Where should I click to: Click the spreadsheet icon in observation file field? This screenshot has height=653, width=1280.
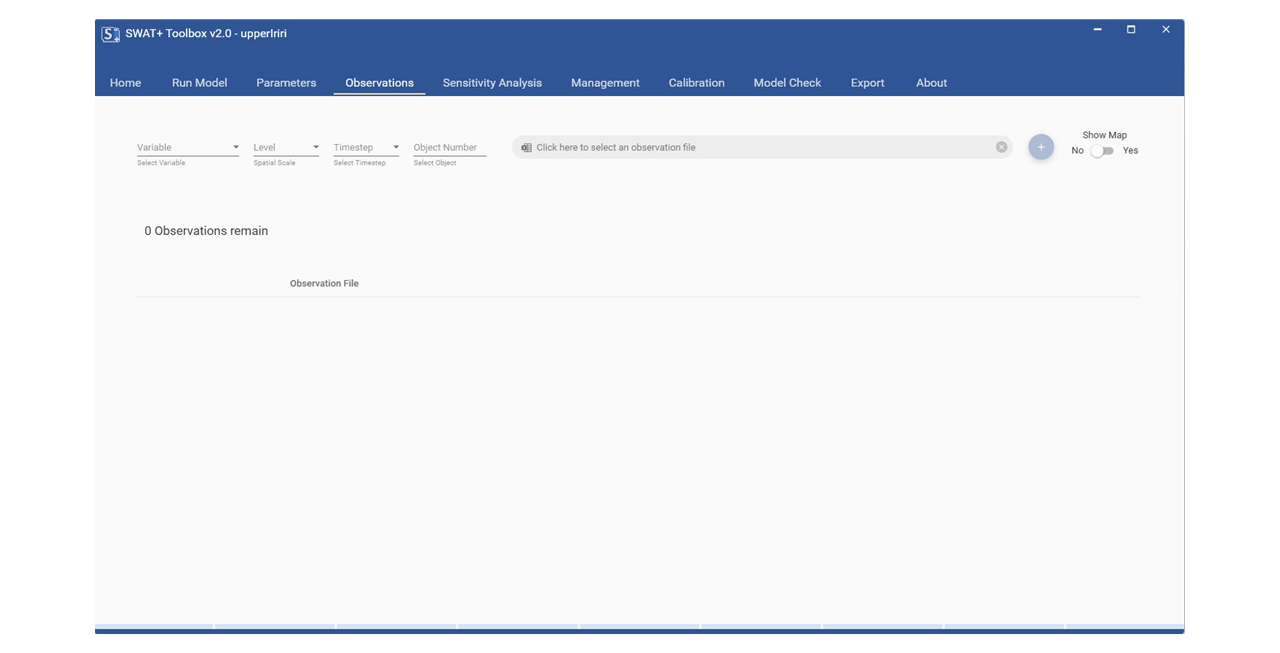coord(526,148)
